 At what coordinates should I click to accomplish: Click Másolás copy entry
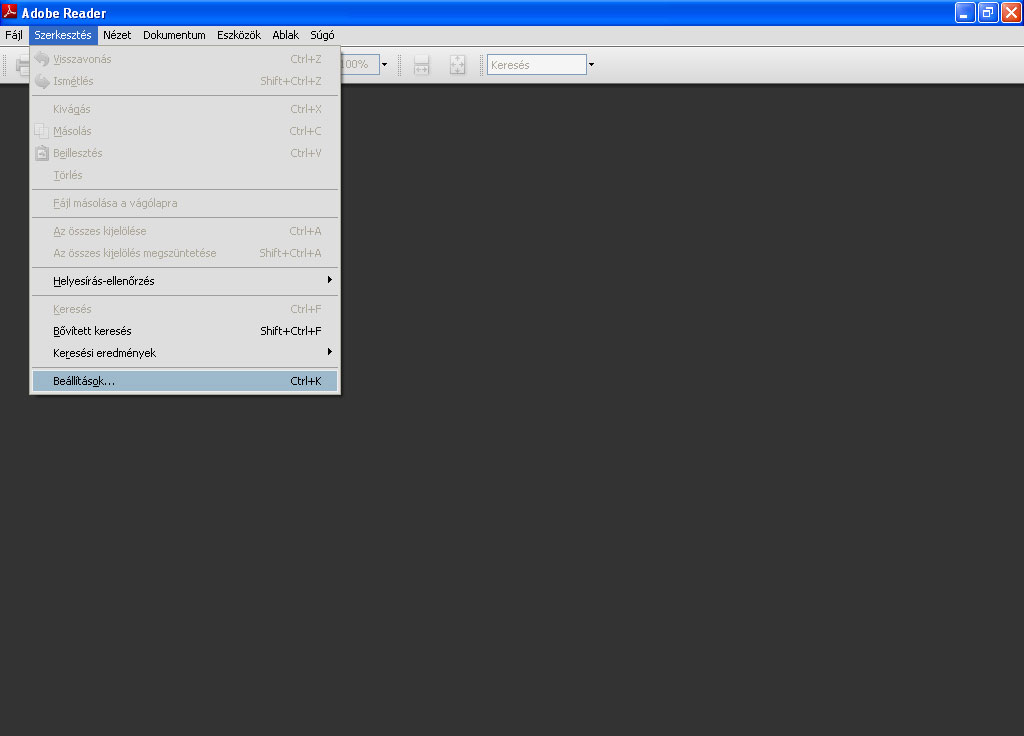185,131
